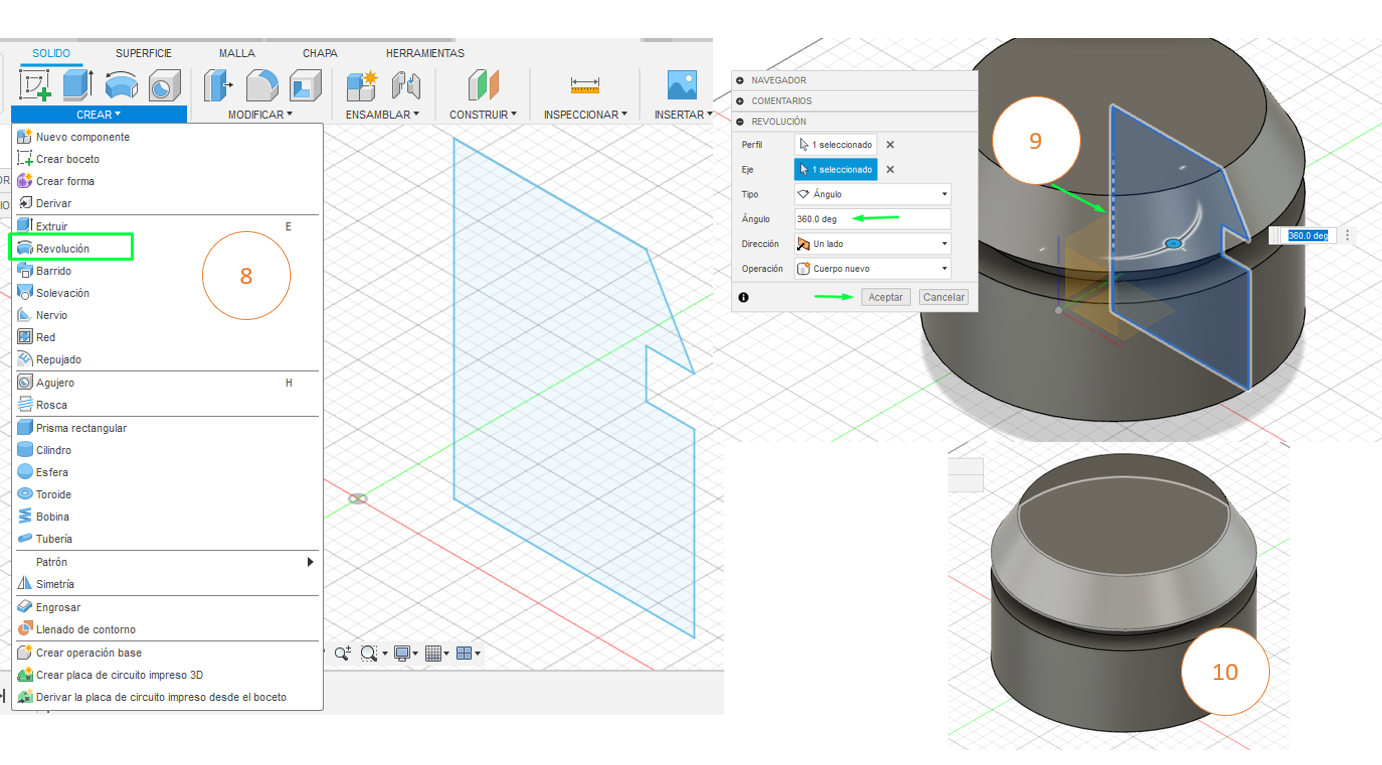
Task: Select the Press Pull modify icon
Action: 218,86
